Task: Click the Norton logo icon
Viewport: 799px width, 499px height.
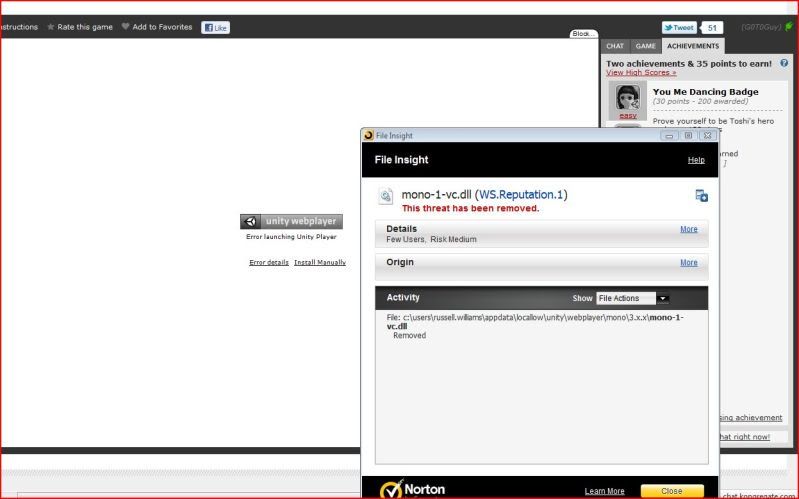Action: pyautogui.click(x=391, y=489)
